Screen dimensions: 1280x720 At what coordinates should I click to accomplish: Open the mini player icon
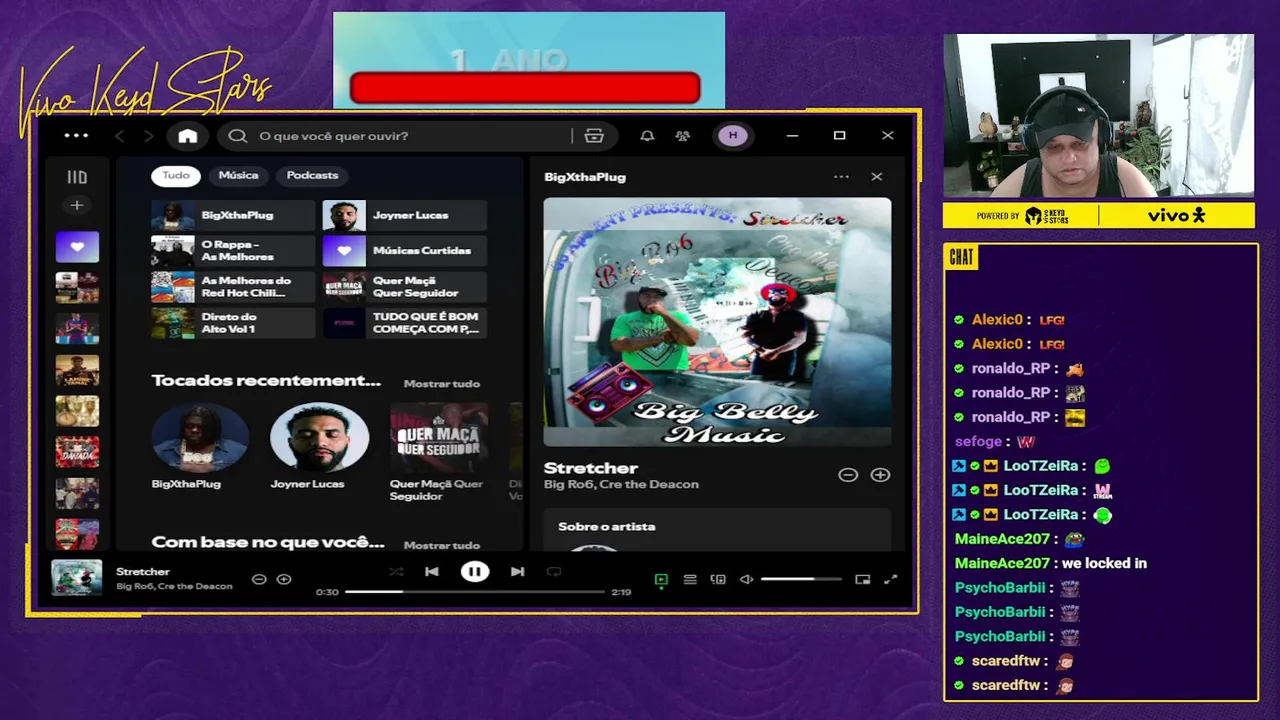[863, 579]
